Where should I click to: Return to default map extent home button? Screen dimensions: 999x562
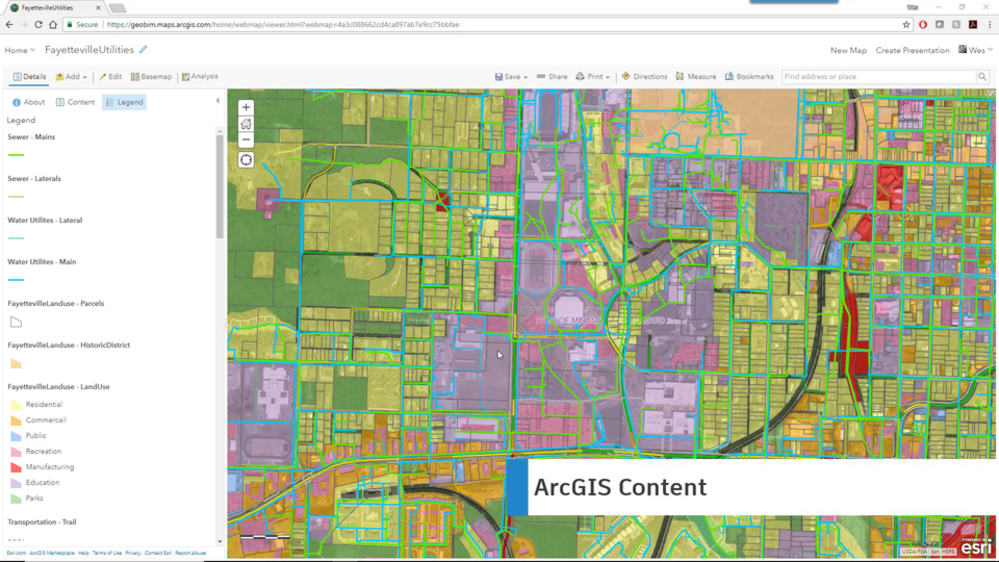pyautogui.click(x=246, y=124)
